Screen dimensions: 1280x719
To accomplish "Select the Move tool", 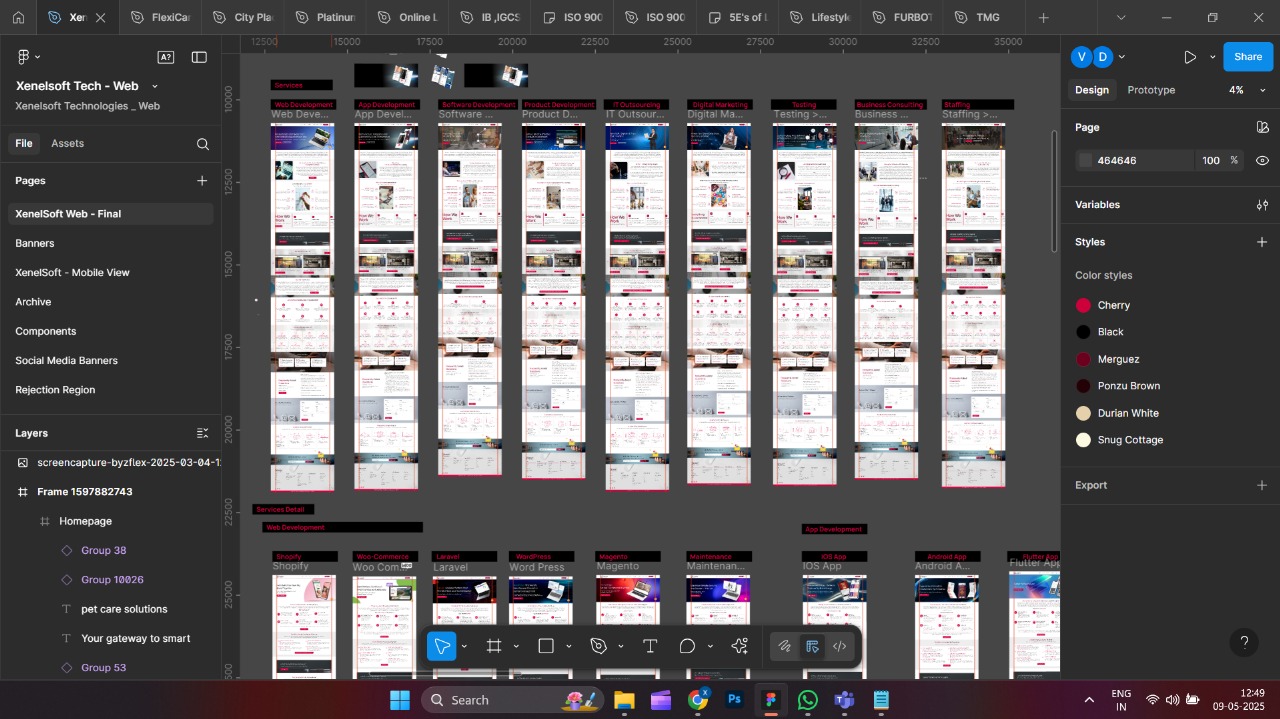I will [x=442, y=646].
